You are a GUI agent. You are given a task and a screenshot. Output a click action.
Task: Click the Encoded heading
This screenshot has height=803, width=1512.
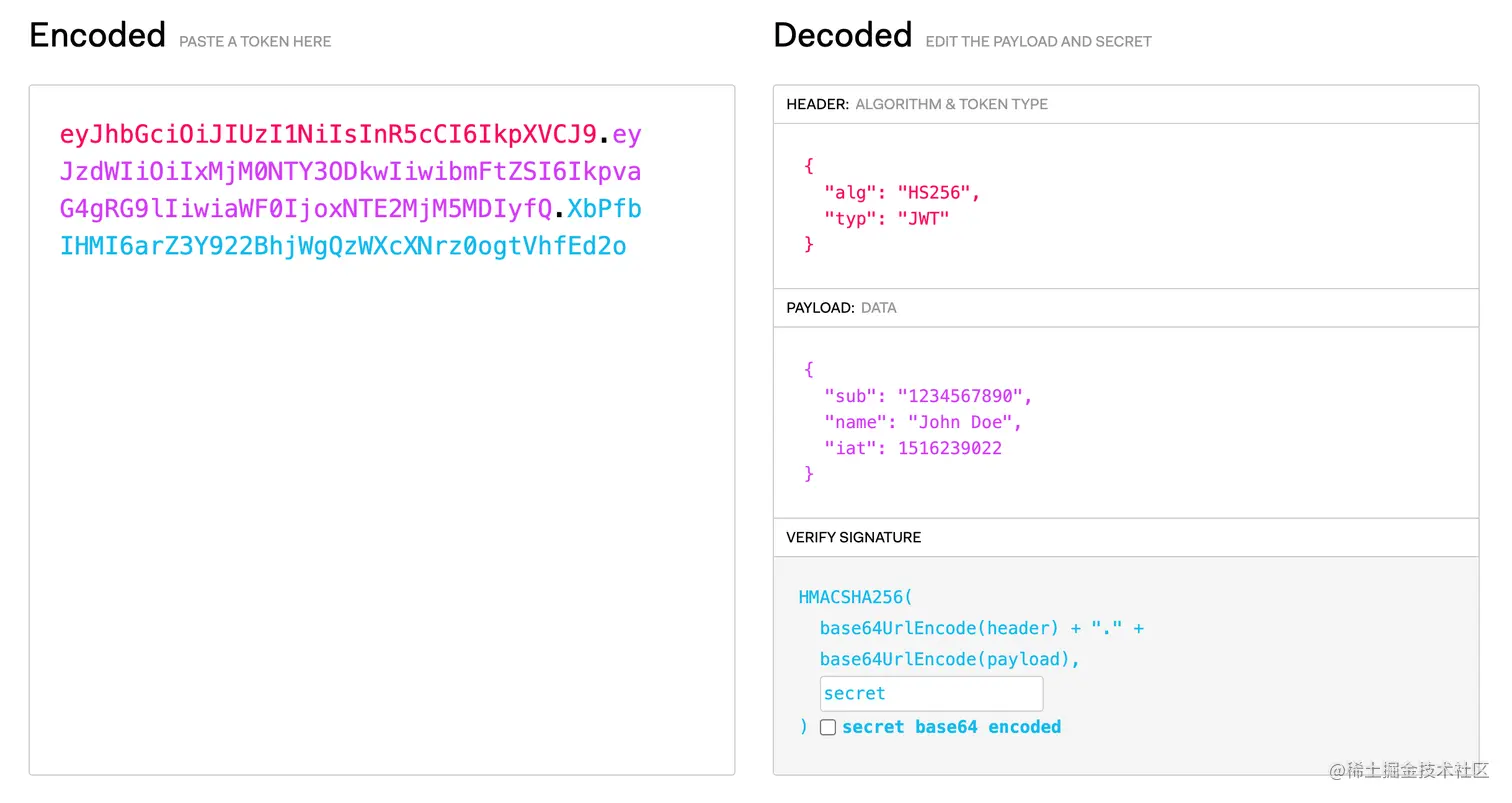point(97,36)
